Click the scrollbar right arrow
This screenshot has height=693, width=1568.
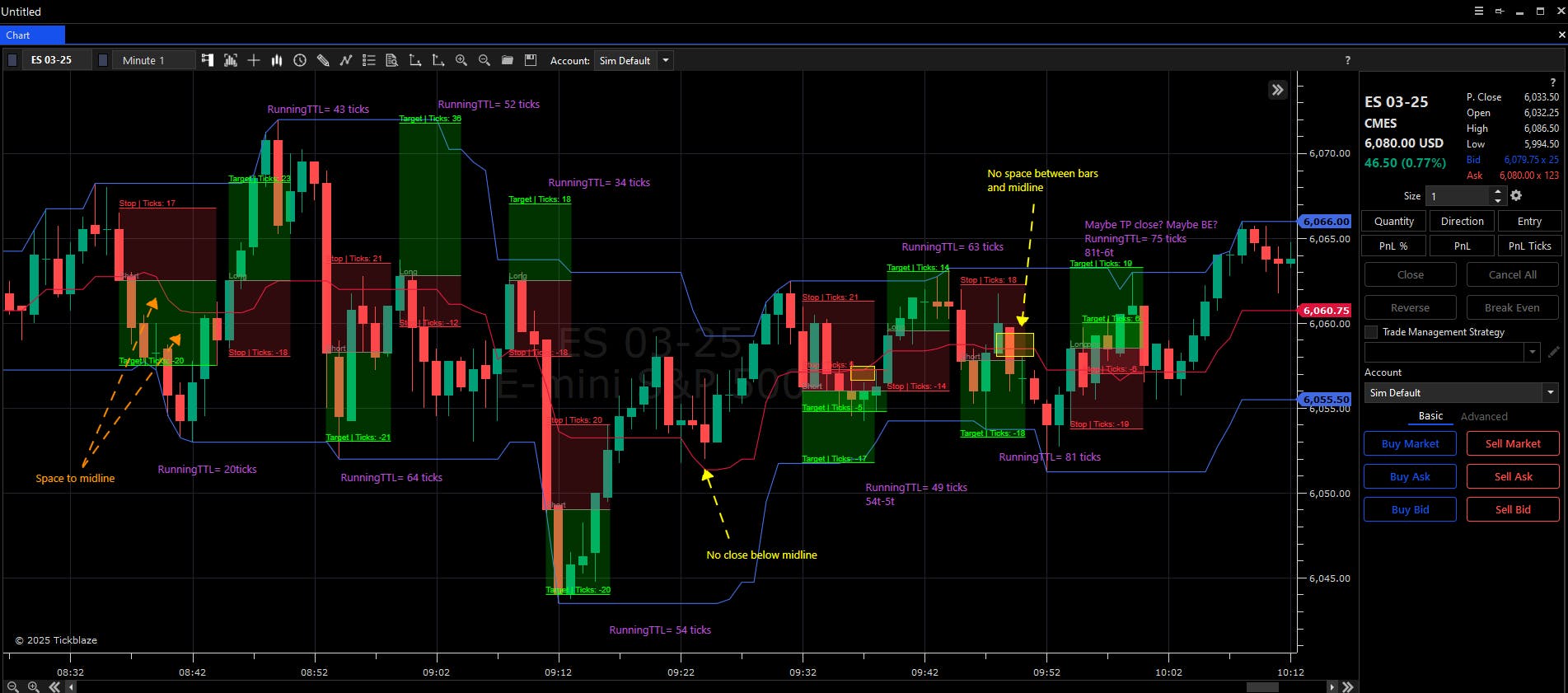click(1332, 686)
